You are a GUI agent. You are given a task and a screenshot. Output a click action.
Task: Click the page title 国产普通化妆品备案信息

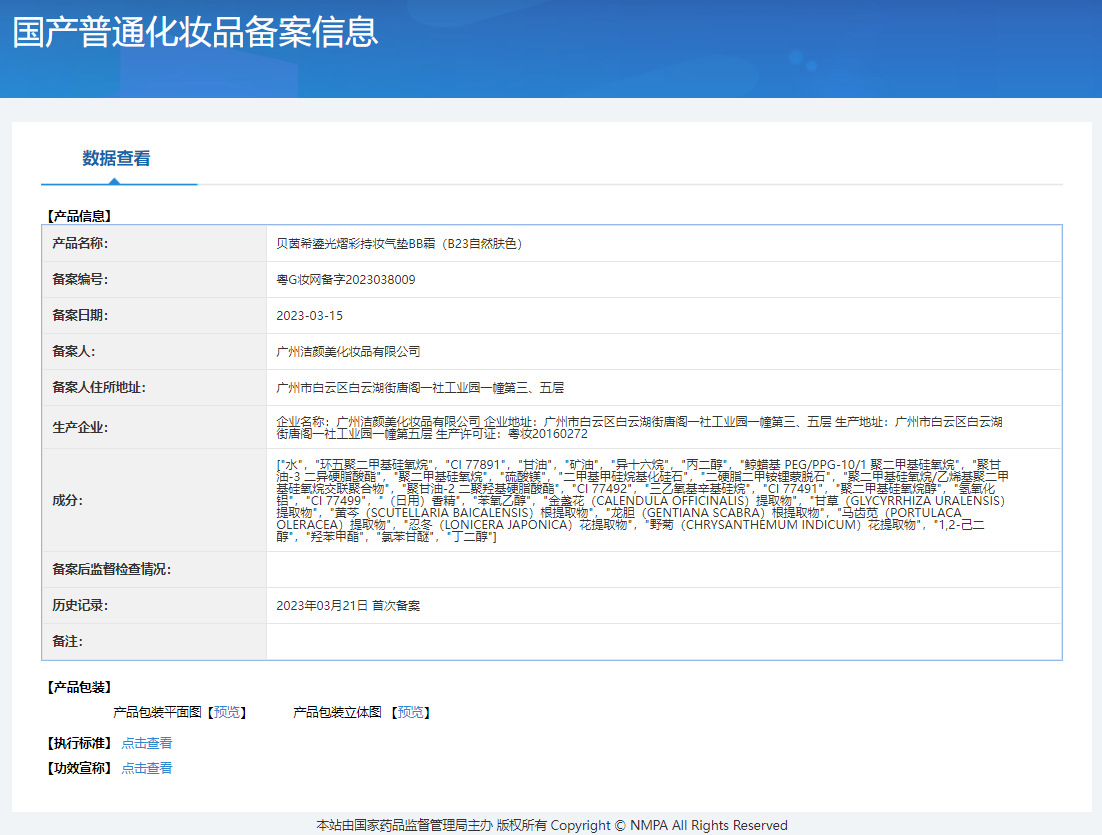tap(195, 32)
